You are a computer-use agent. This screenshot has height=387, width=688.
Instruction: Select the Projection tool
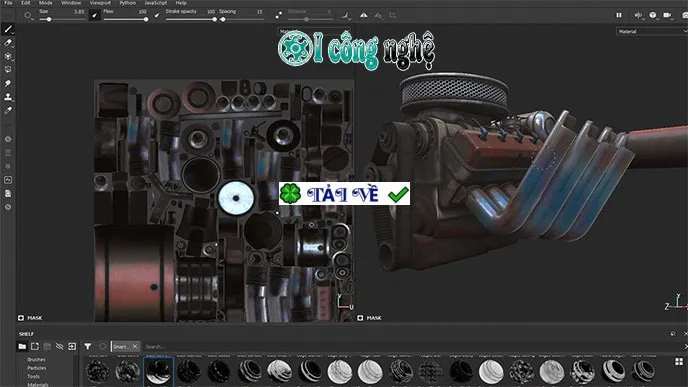pos(8,56)
